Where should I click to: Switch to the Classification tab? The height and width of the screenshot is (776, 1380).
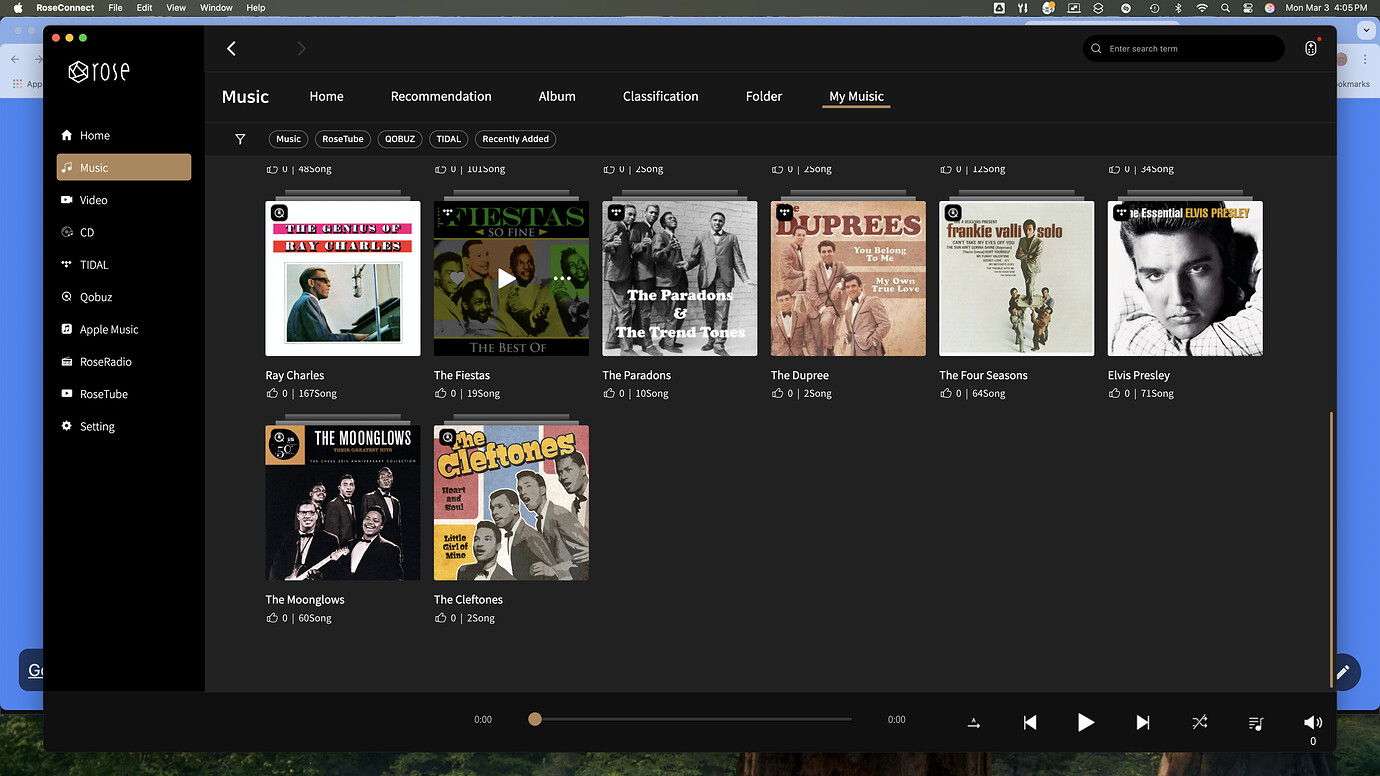pos(660,96)
